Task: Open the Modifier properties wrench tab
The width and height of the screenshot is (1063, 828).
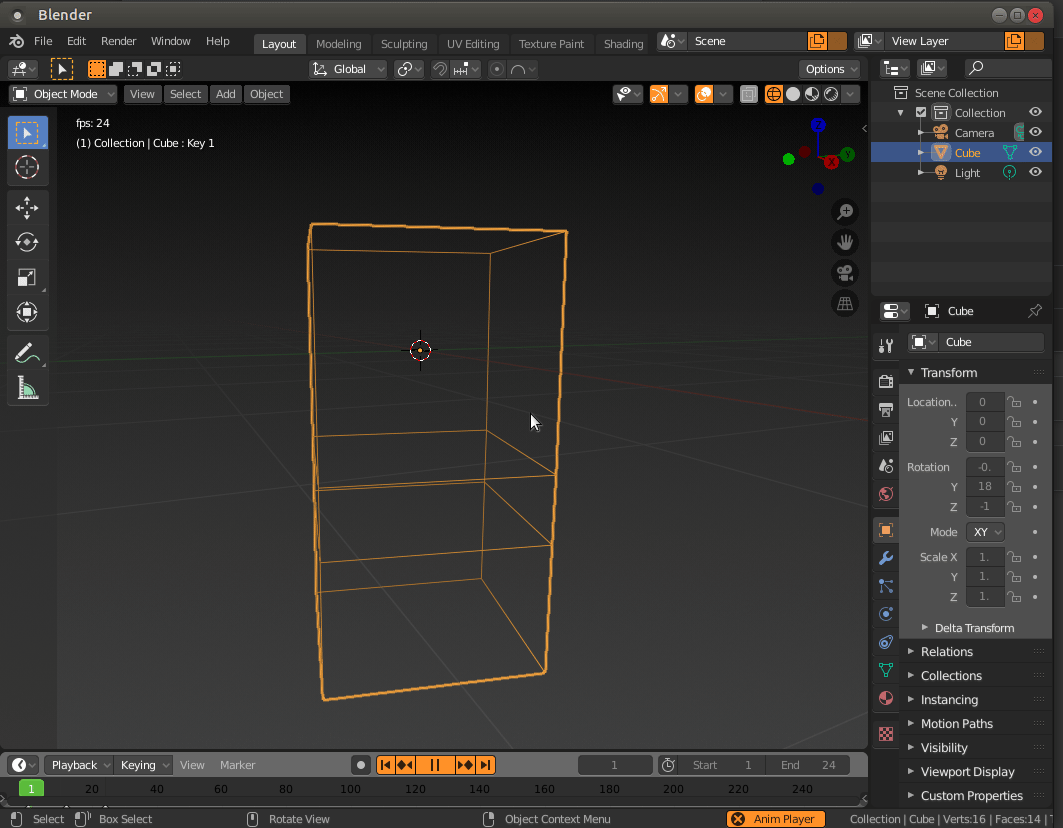Action: tap(885, 558)
